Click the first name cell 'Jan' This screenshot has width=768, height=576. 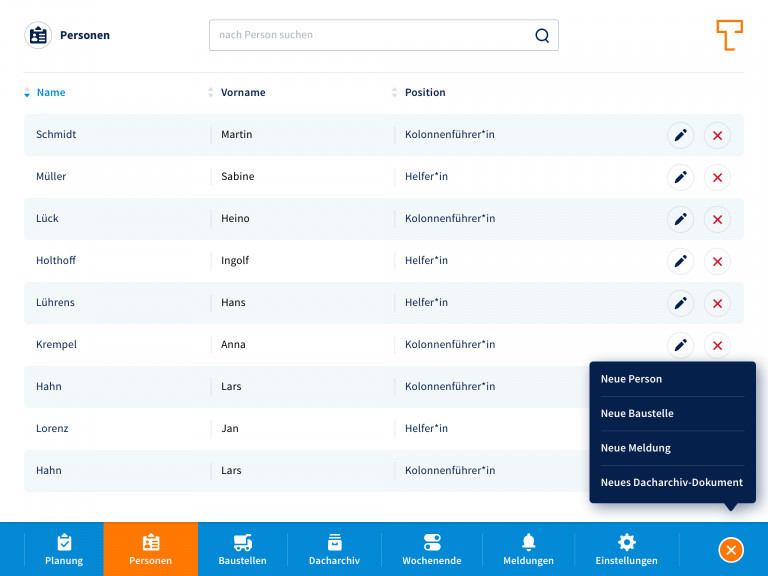pyautogui.click(x=230, y=429)
